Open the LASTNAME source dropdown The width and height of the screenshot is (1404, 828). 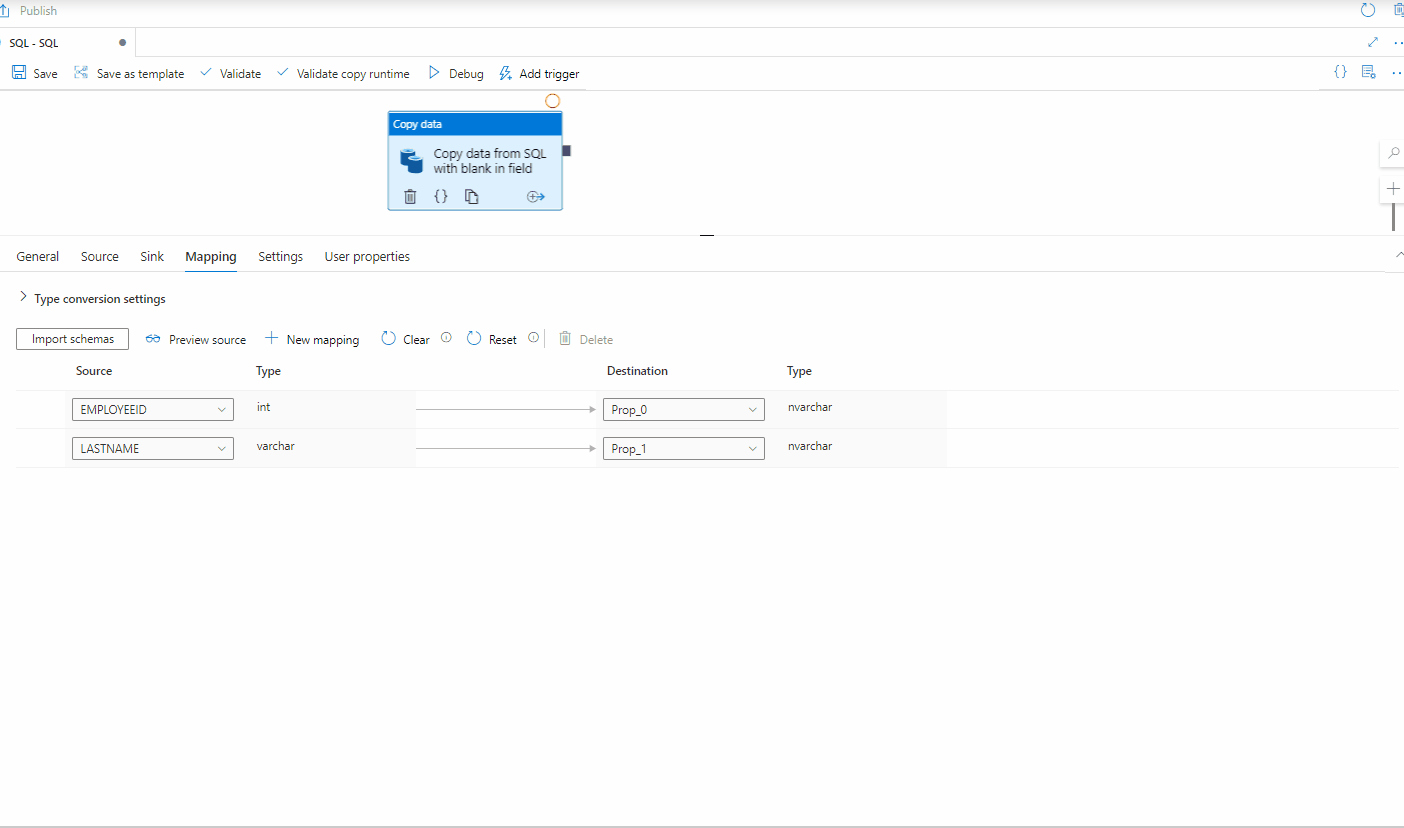point(153,448)
